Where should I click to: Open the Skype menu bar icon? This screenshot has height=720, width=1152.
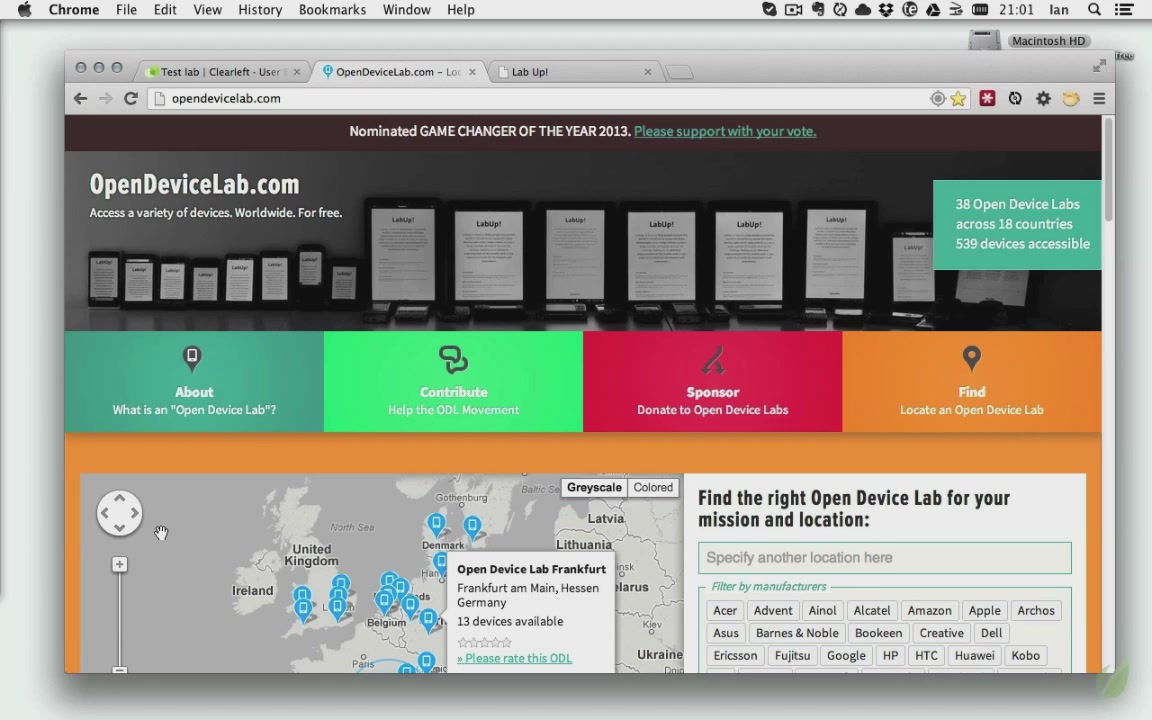769,10
